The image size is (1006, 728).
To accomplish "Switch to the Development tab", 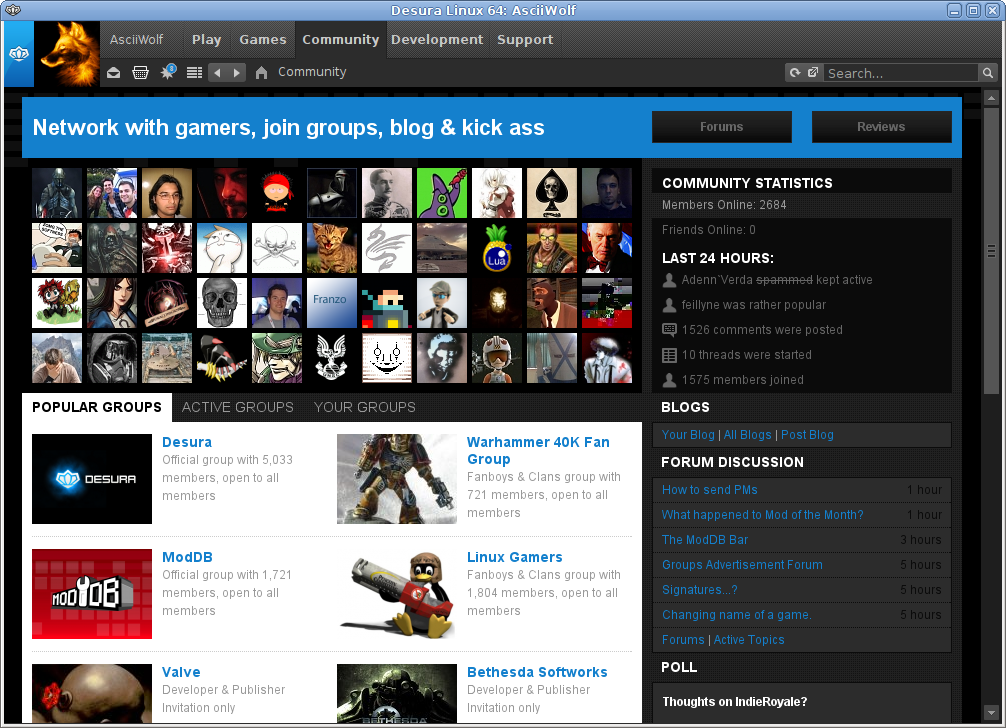I will tap(437, 40).
